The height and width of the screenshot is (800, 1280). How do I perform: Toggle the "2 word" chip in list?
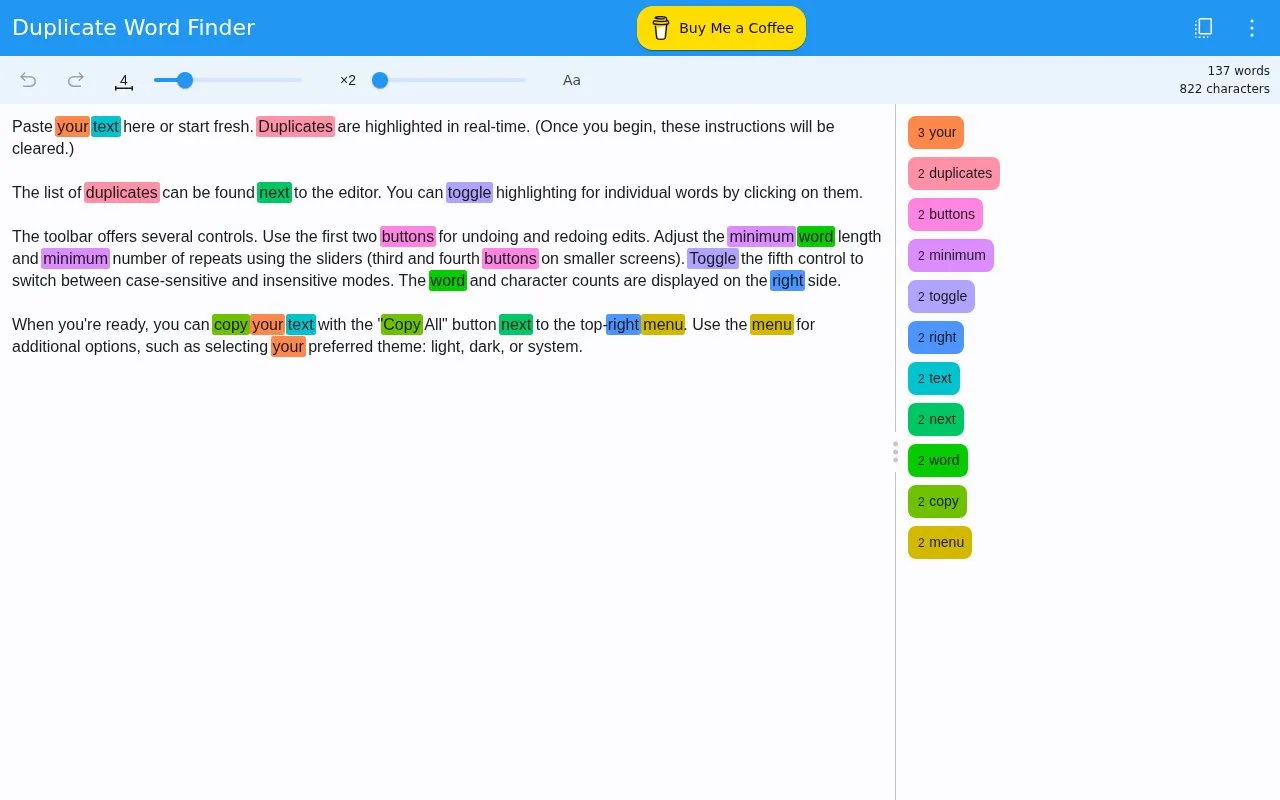[x=938, y=460]
